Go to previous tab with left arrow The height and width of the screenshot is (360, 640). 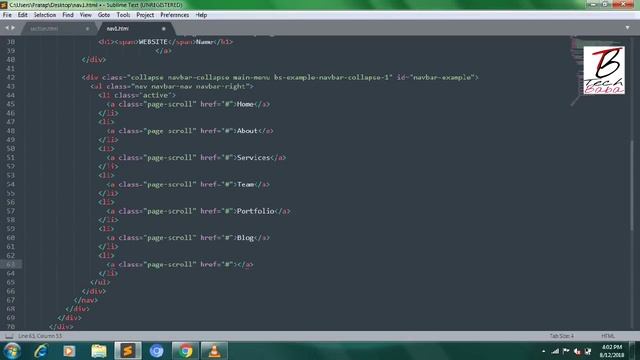pyautogui.click(x=7, y=28)
